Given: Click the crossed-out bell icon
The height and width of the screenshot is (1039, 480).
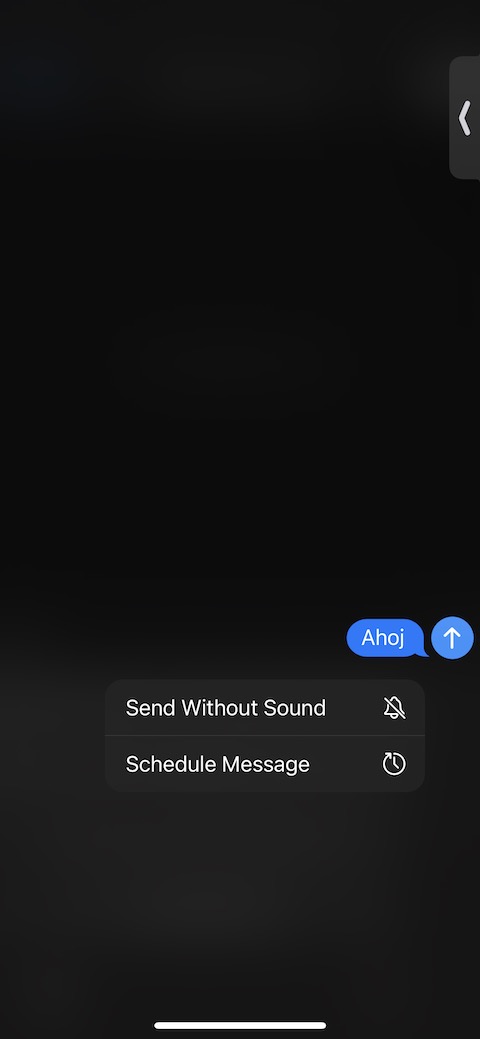Looking at the screenshot, I should (394, 708).
